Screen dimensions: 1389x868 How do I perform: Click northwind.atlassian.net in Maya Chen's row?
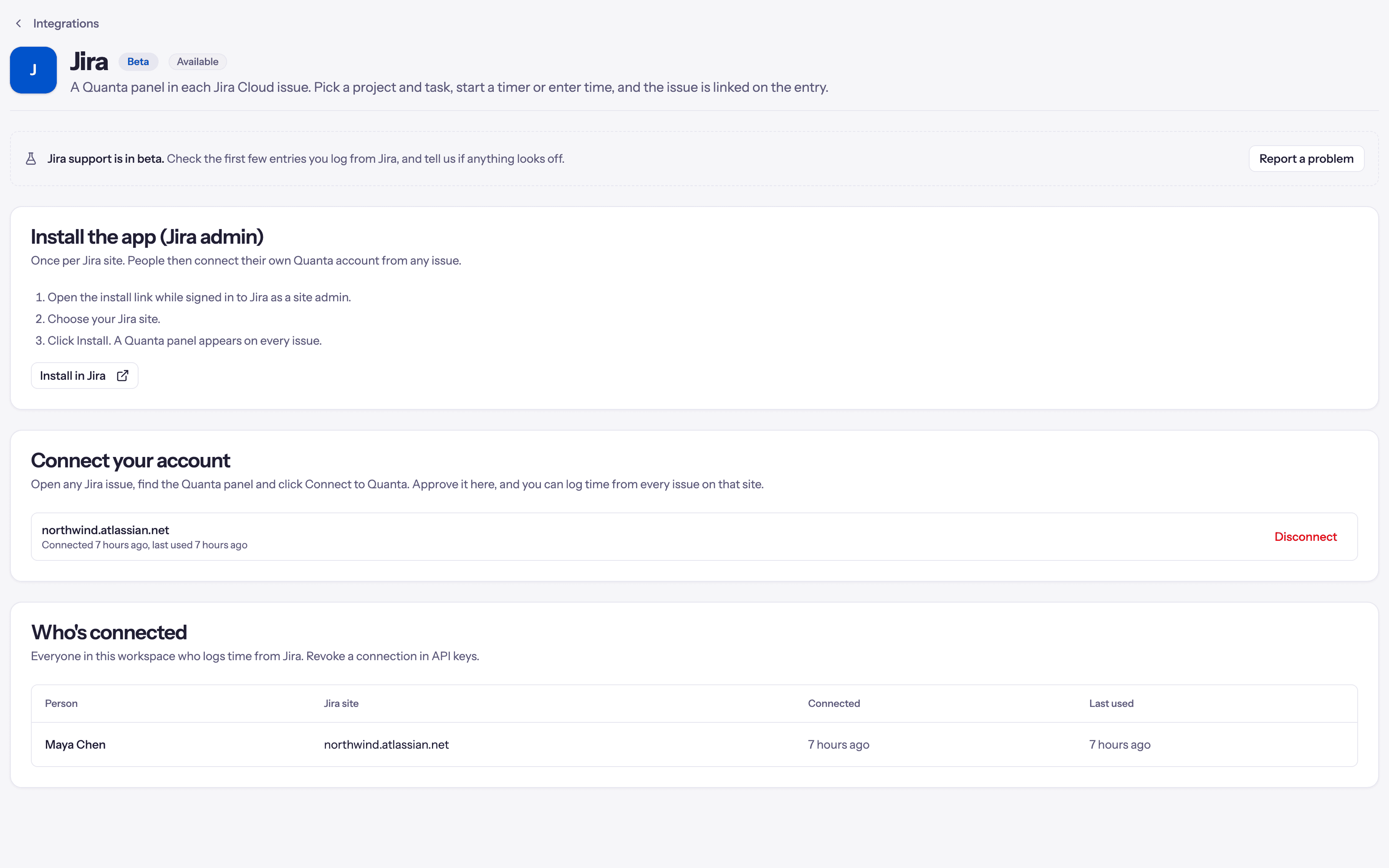[386, 744]
